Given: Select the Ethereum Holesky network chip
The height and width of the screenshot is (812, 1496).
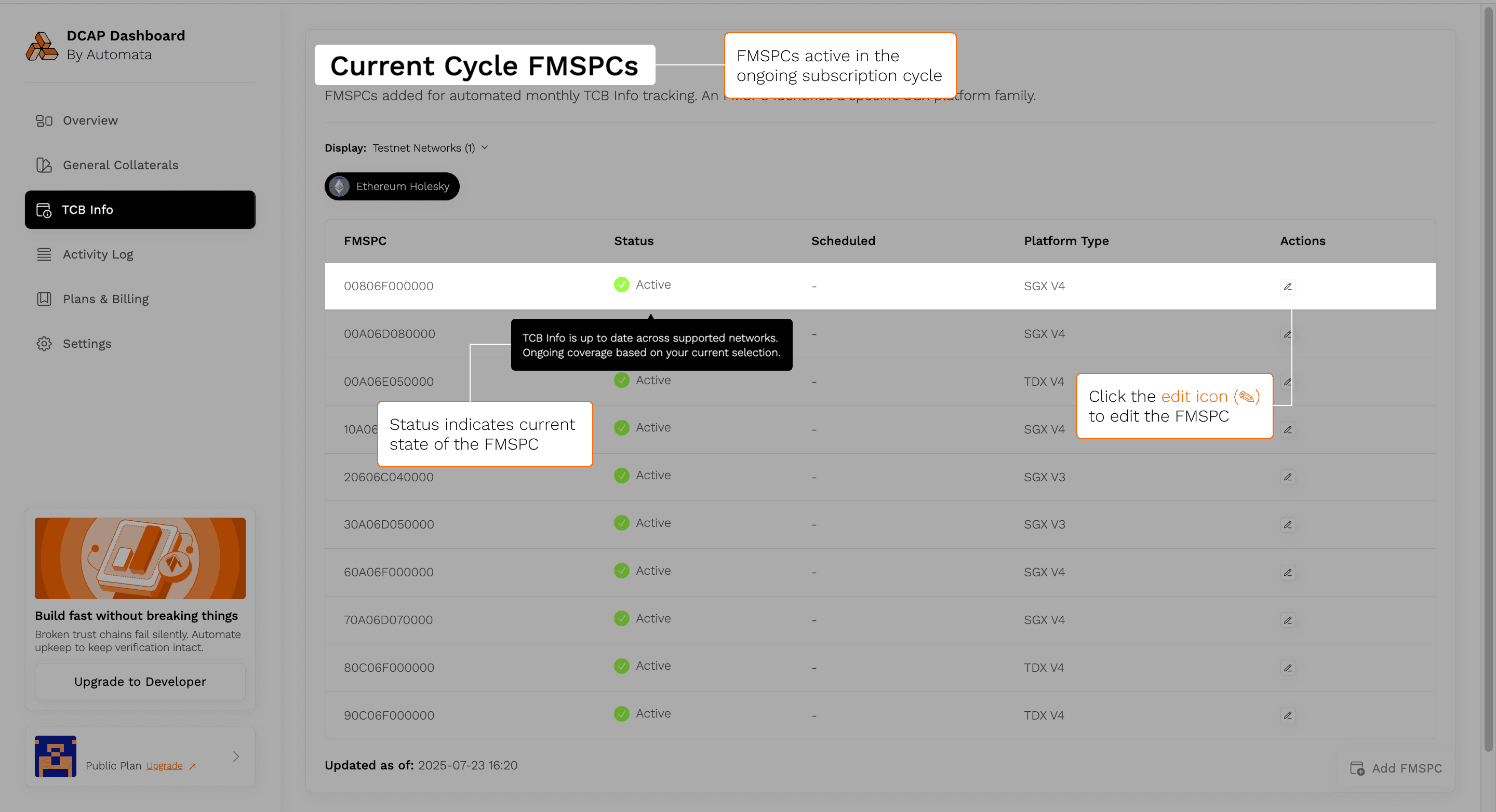Looking at the screenshot, I should pyautogui.click(x=392, y=186).
